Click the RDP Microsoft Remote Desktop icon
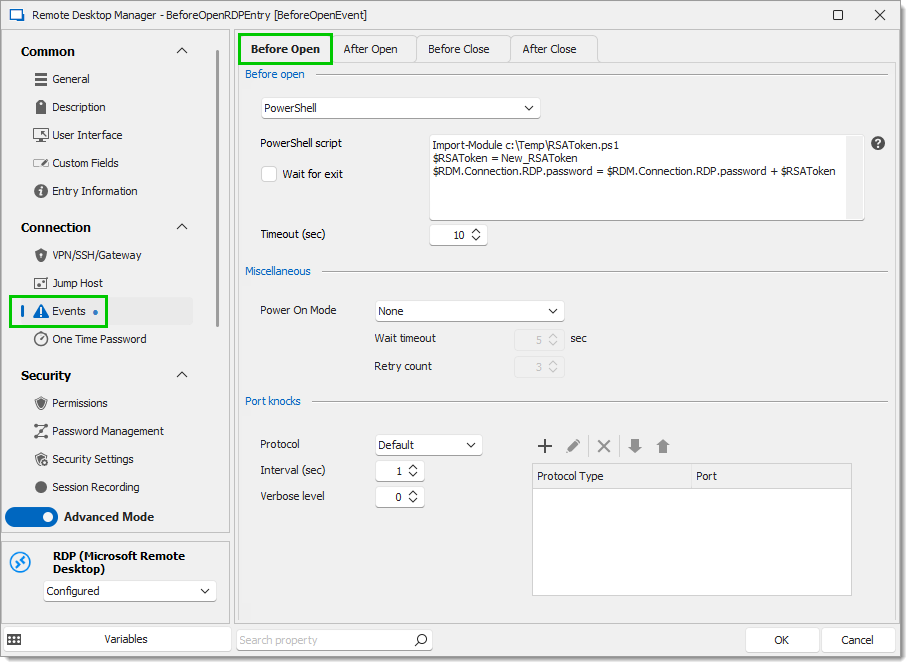This screenshot has height=667, width=911. point(20,562)
